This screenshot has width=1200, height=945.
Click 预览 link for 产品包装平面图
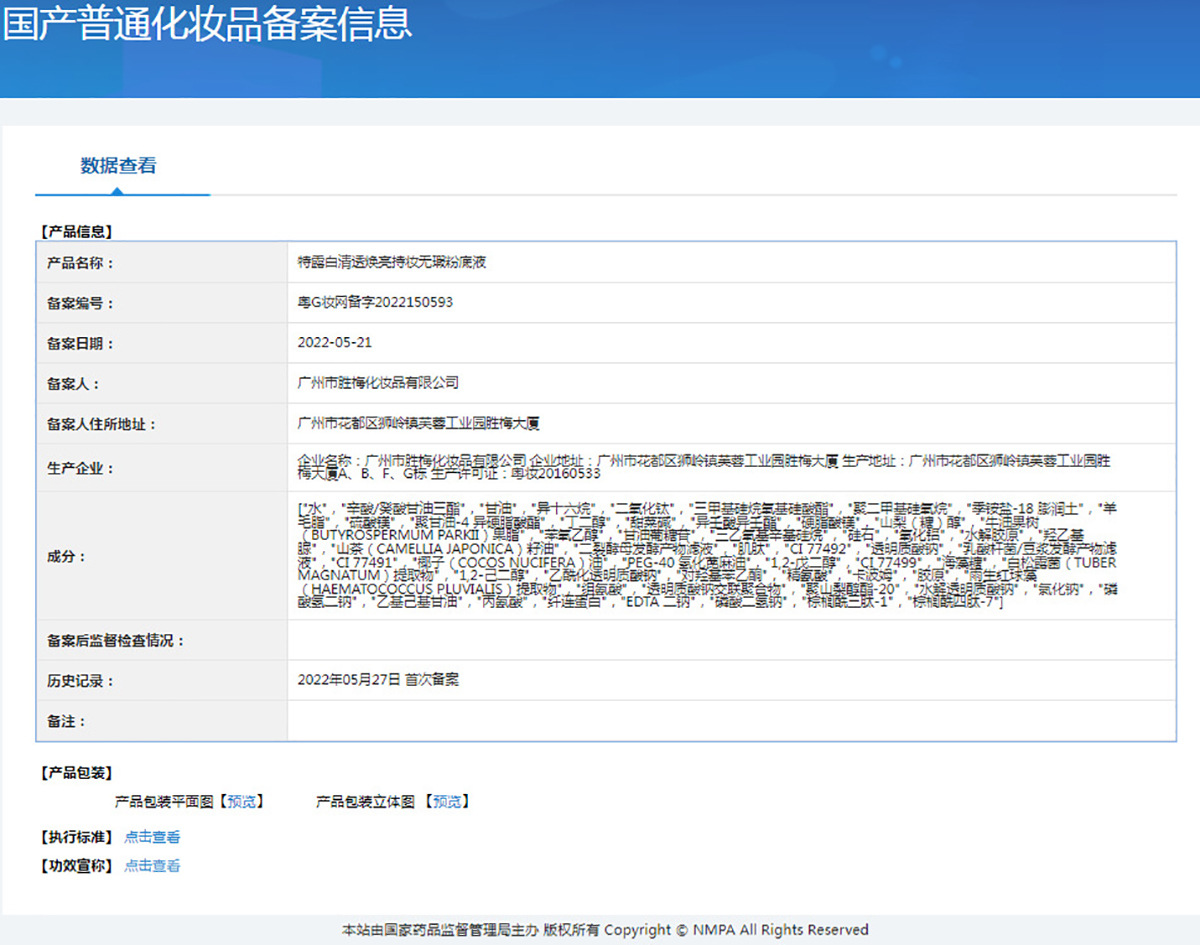coord(240,801)
